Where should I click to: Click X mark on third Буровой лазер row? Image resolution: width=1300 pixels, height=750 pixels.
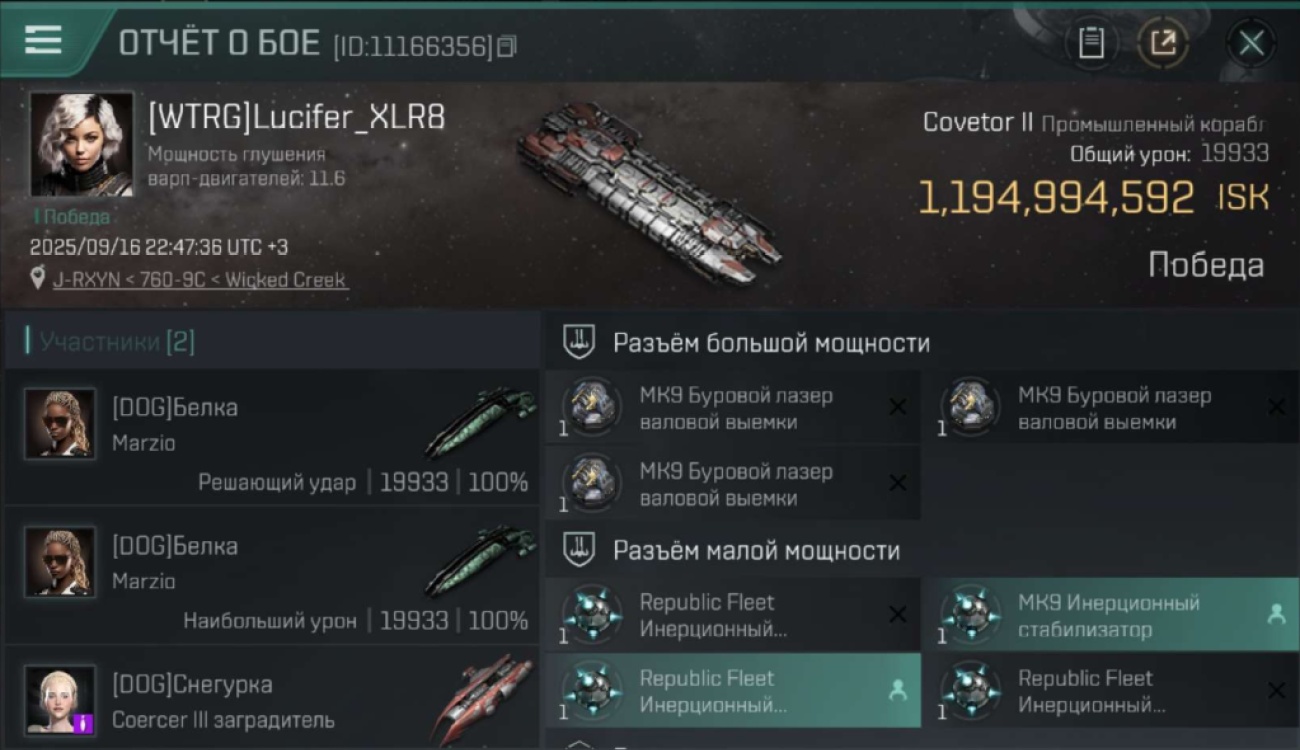pos(898,484)
